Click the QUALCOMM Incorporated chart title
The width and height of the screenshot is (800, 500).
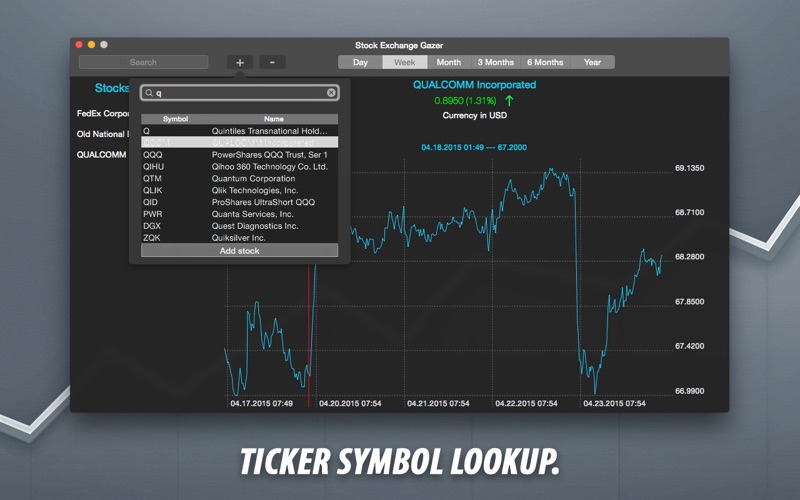coord(474,85)
